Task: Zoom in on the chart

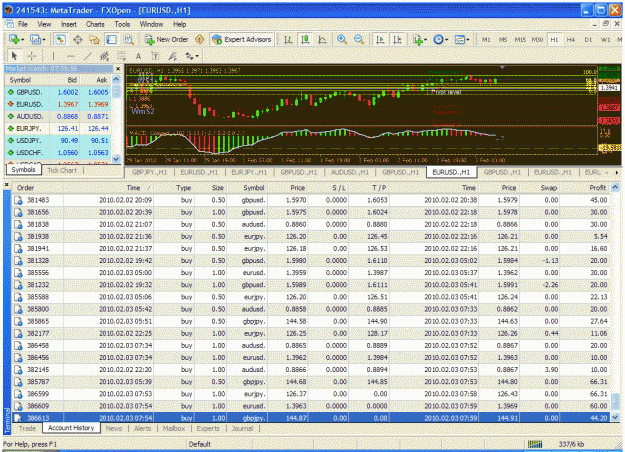Action: 342,39
